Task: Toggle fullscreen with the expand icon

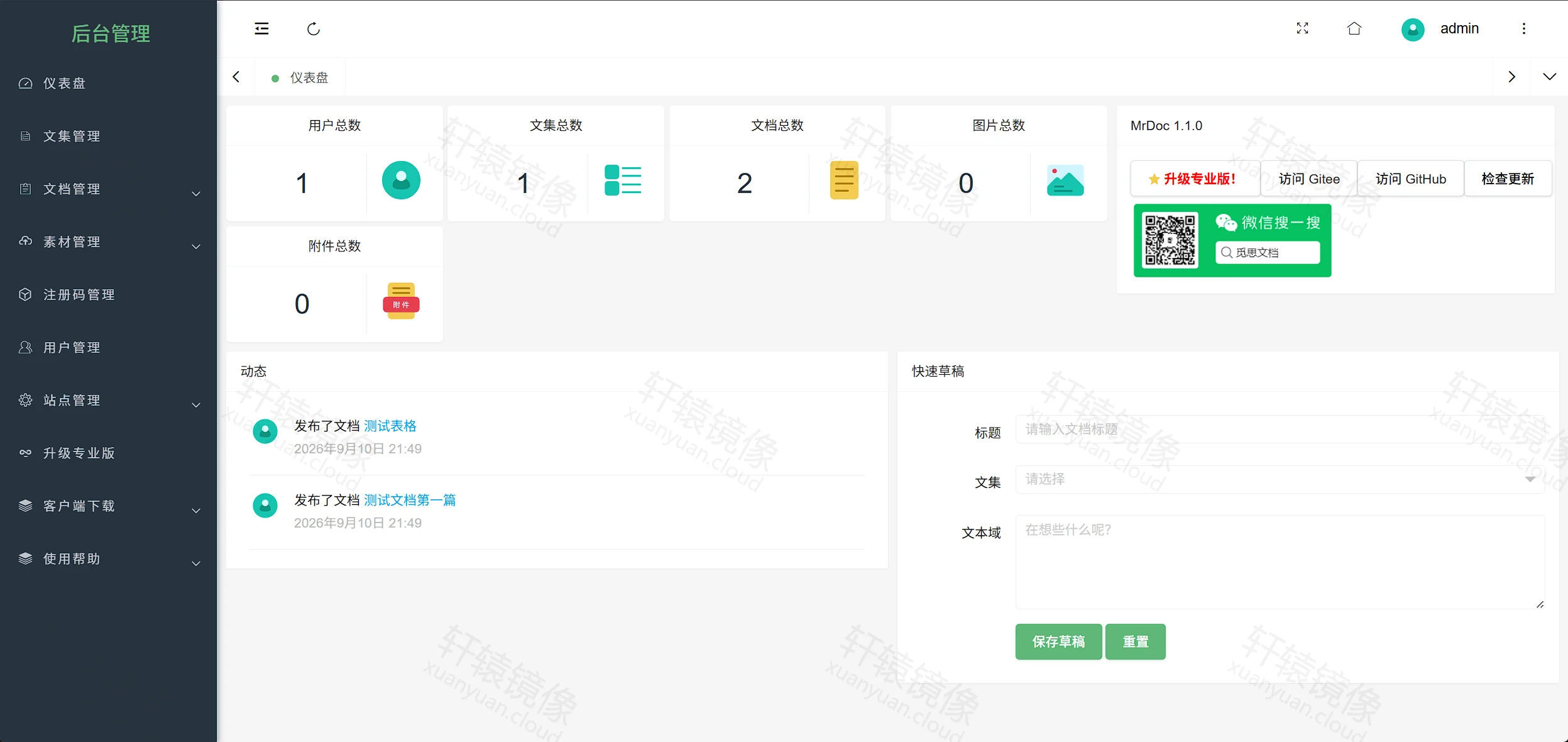Action: click(x=1302, y=28)
